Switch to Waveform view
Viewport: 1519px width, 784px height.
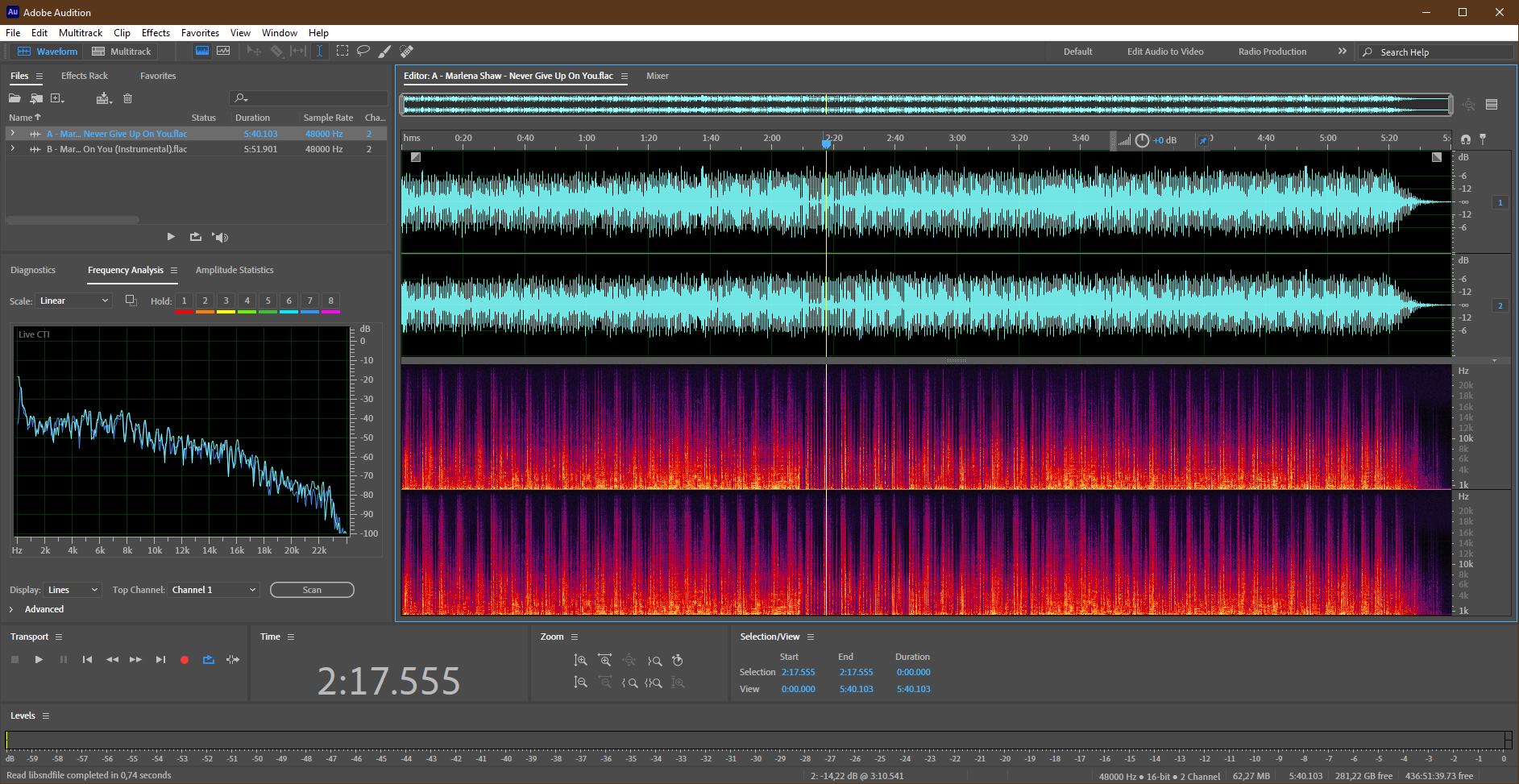[x=48, y=51]
